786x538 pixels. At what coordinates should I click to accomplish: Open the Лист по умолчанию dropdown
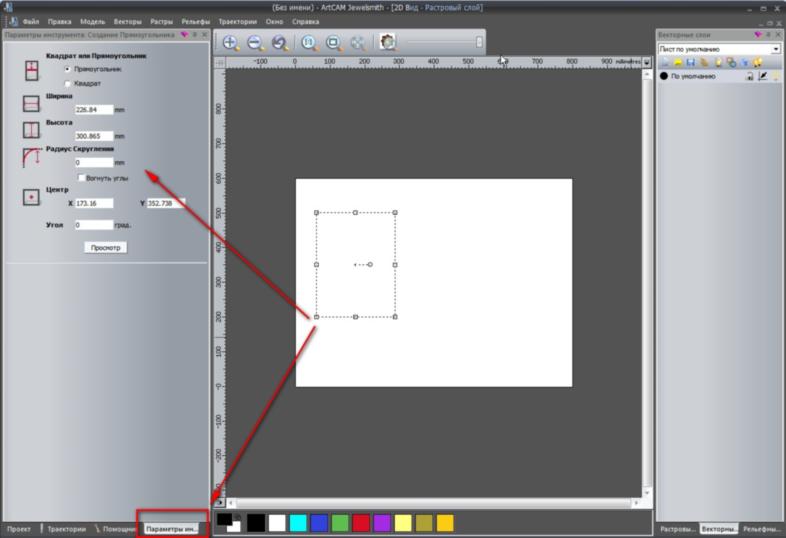(775, 49)
